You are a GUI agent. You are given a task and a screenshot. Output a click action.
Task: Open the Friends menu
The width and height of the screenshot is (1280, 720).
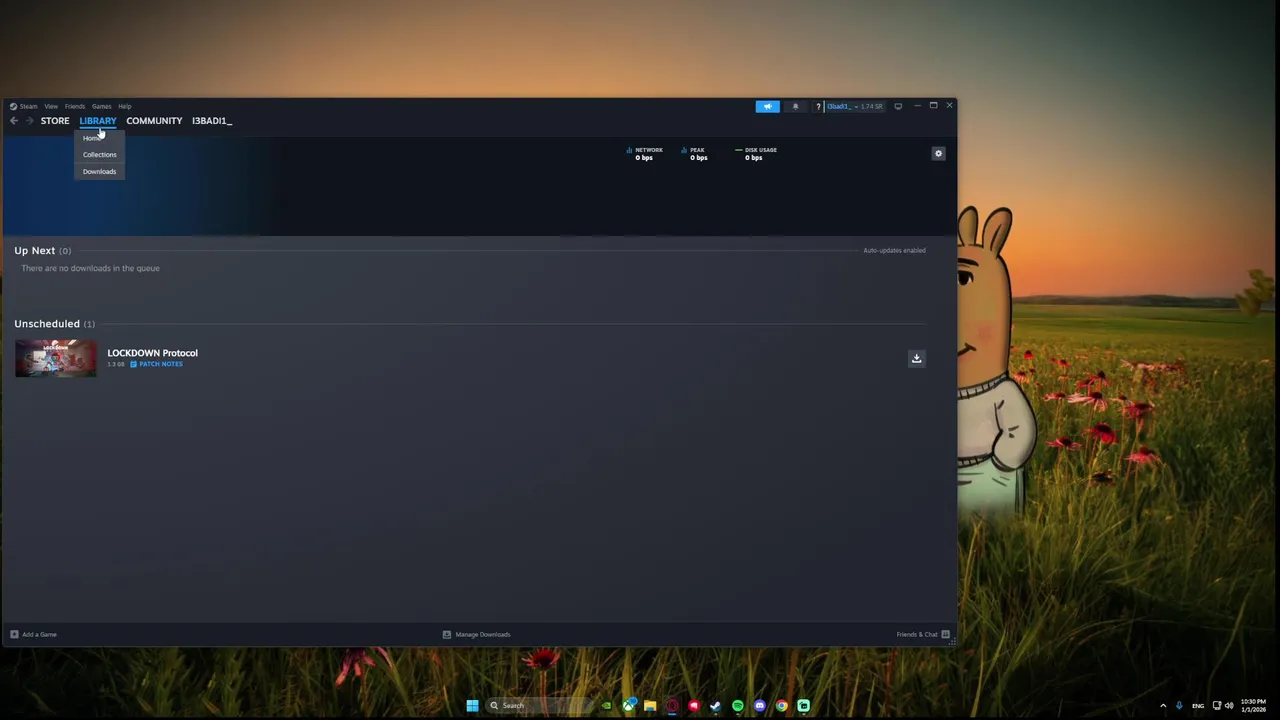[75, 106]
